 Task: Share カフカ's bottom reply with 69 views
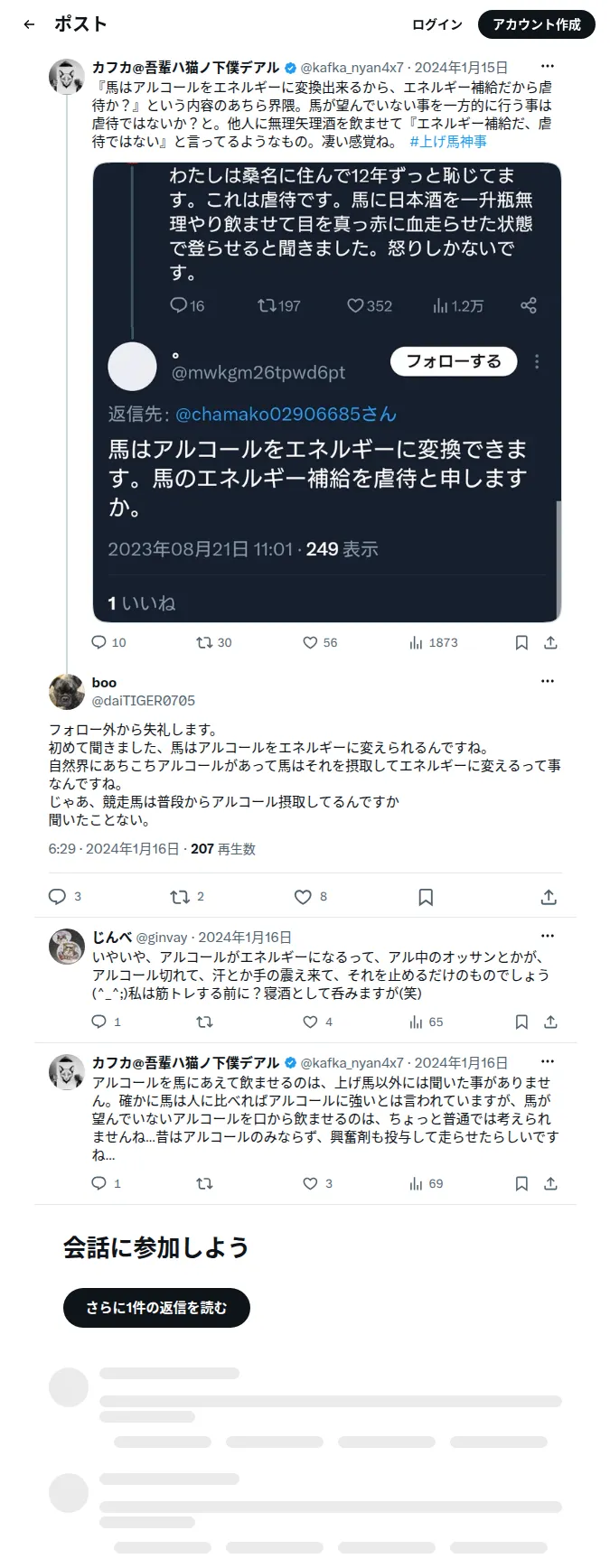pos(550,1183)
